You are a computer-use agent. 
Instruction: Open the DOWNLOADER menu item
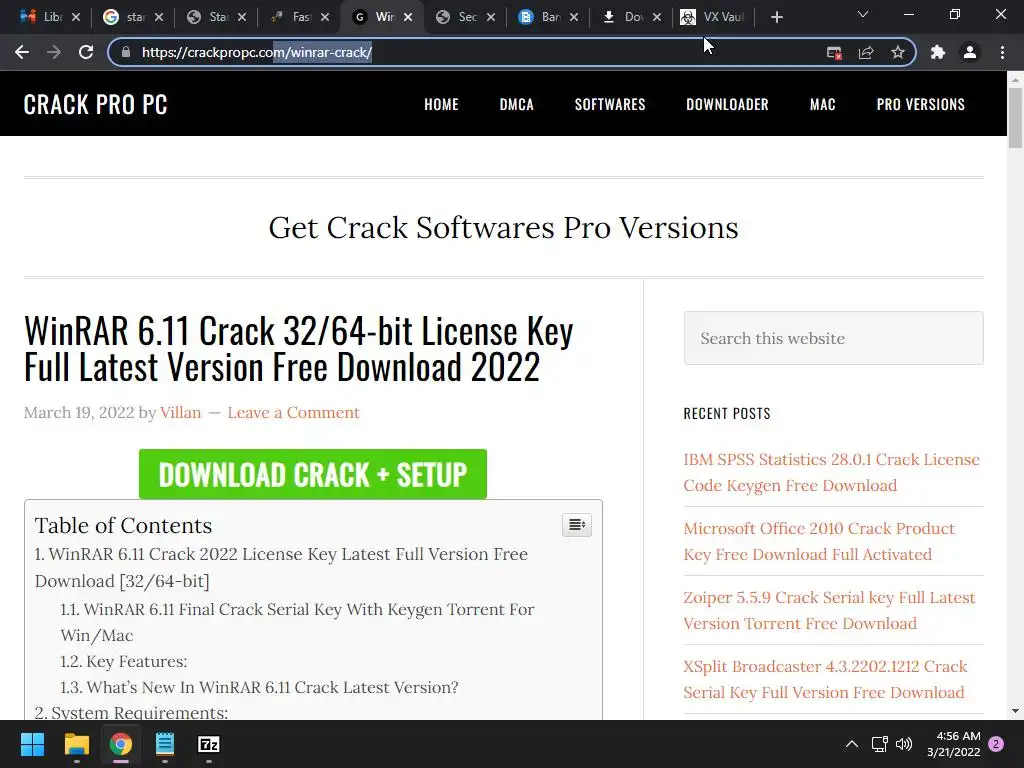click(x=728, y=104)
